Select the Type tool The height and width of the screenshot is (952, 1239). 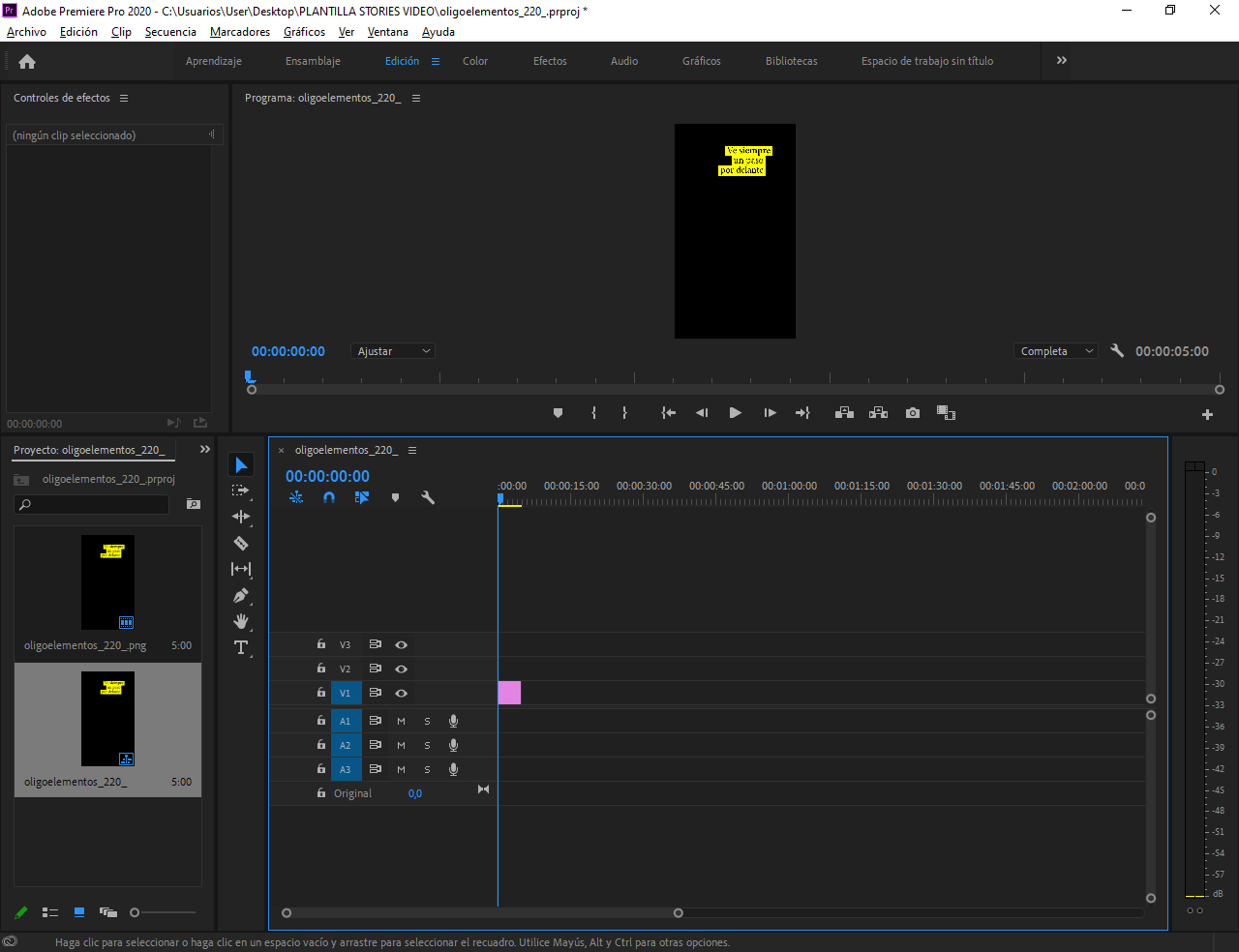tap(241, 647)
